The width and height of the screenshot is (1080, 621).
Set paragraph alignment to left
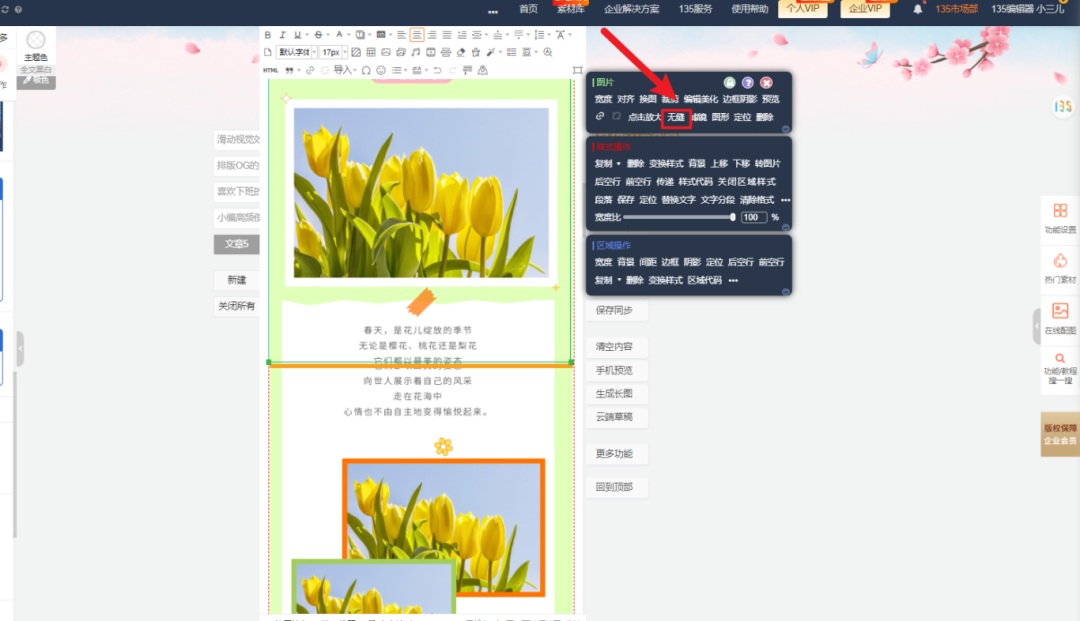pyautogui.click(x=402, y=34)
